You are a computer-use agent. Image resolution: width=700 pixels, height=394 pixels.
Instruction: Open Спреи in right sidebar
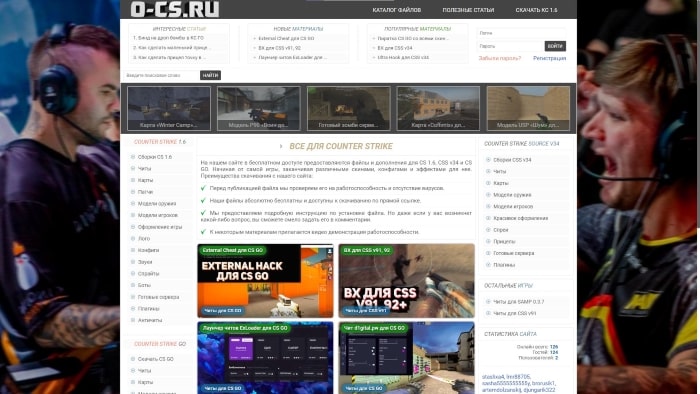pyautogui.click(x=500, y=230)
